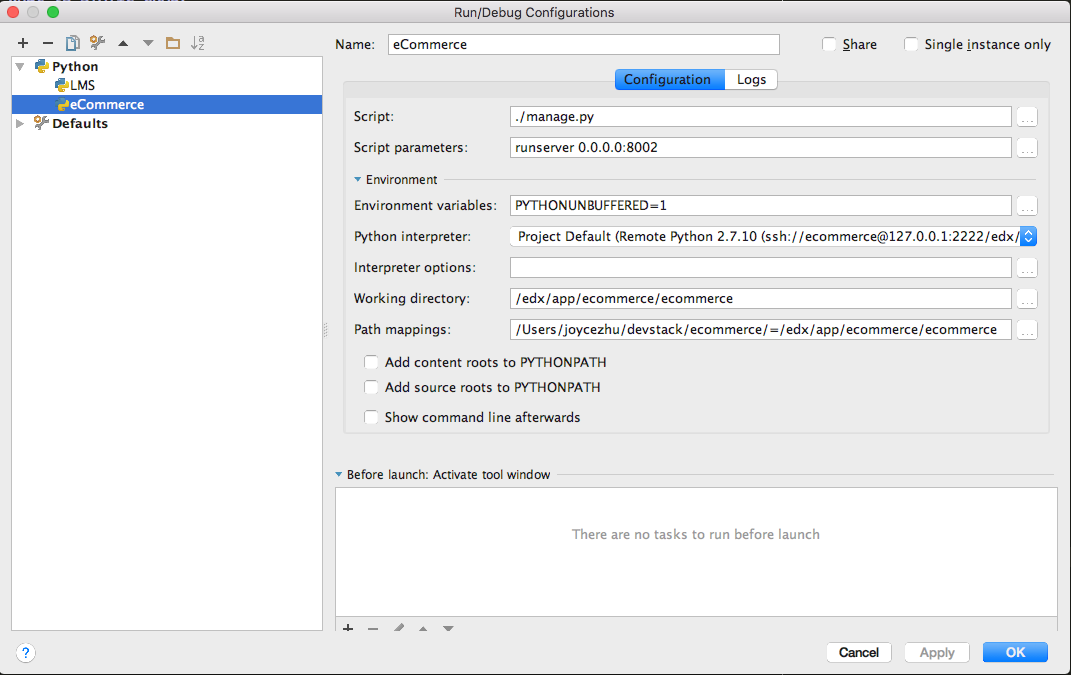Check Single instance only
Image resolution: width=1071 pixels, height=675 pixels.
[x=911, y=44]
